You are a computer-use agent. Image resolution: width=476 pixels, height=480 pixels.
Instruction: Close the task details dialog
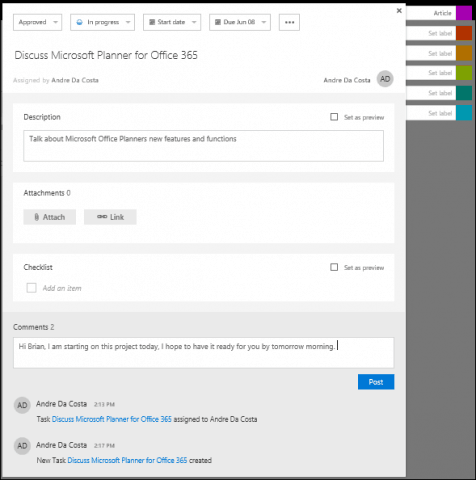point(399,11)
